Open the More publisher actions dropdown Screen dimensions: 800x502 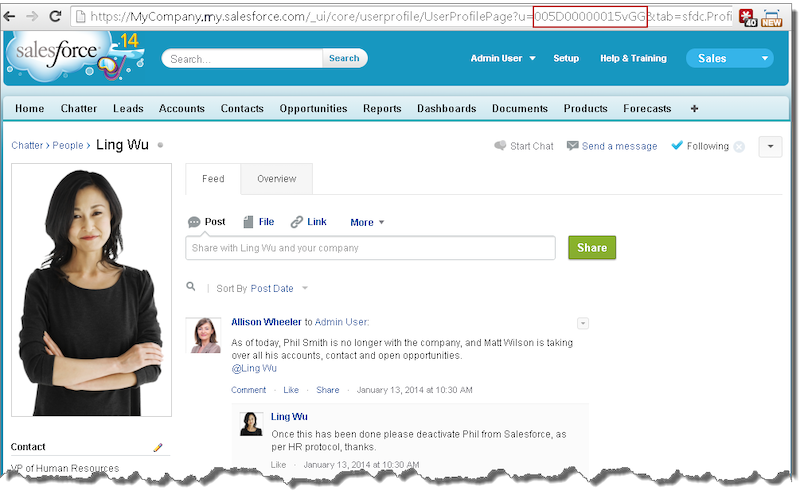point(367,222)
